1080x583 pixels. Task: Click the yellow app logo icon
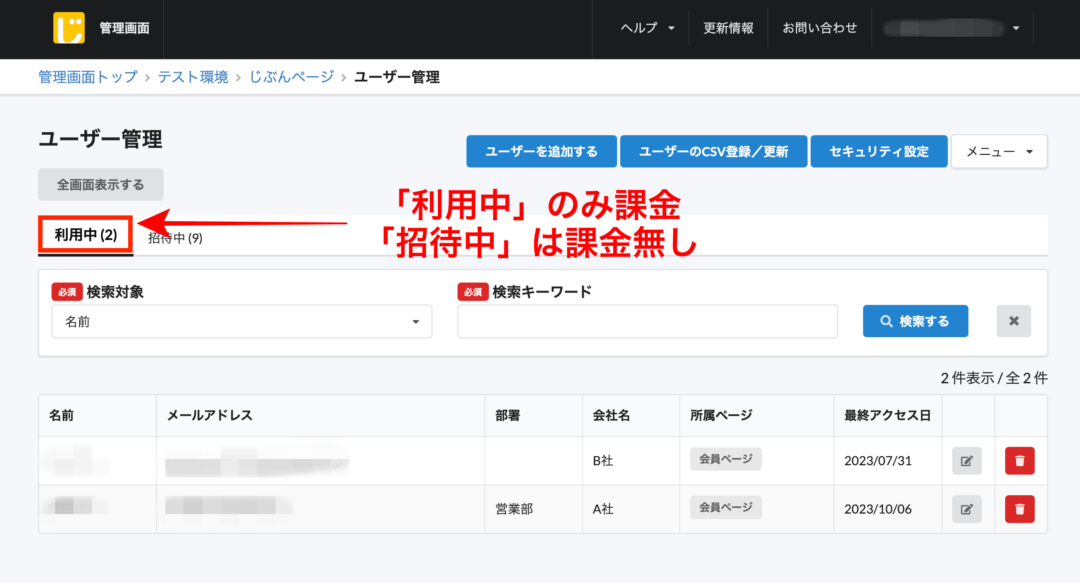69,28
